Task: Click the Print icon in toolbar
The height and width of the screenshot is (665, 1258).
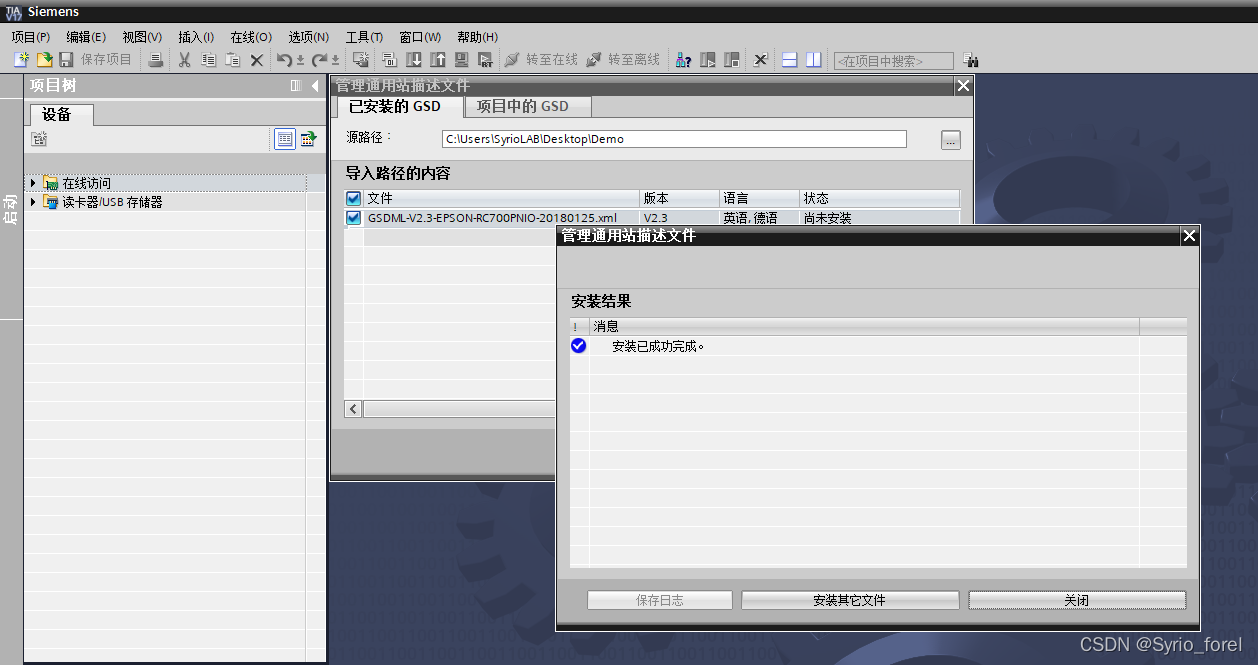Action: click(156, 60)
